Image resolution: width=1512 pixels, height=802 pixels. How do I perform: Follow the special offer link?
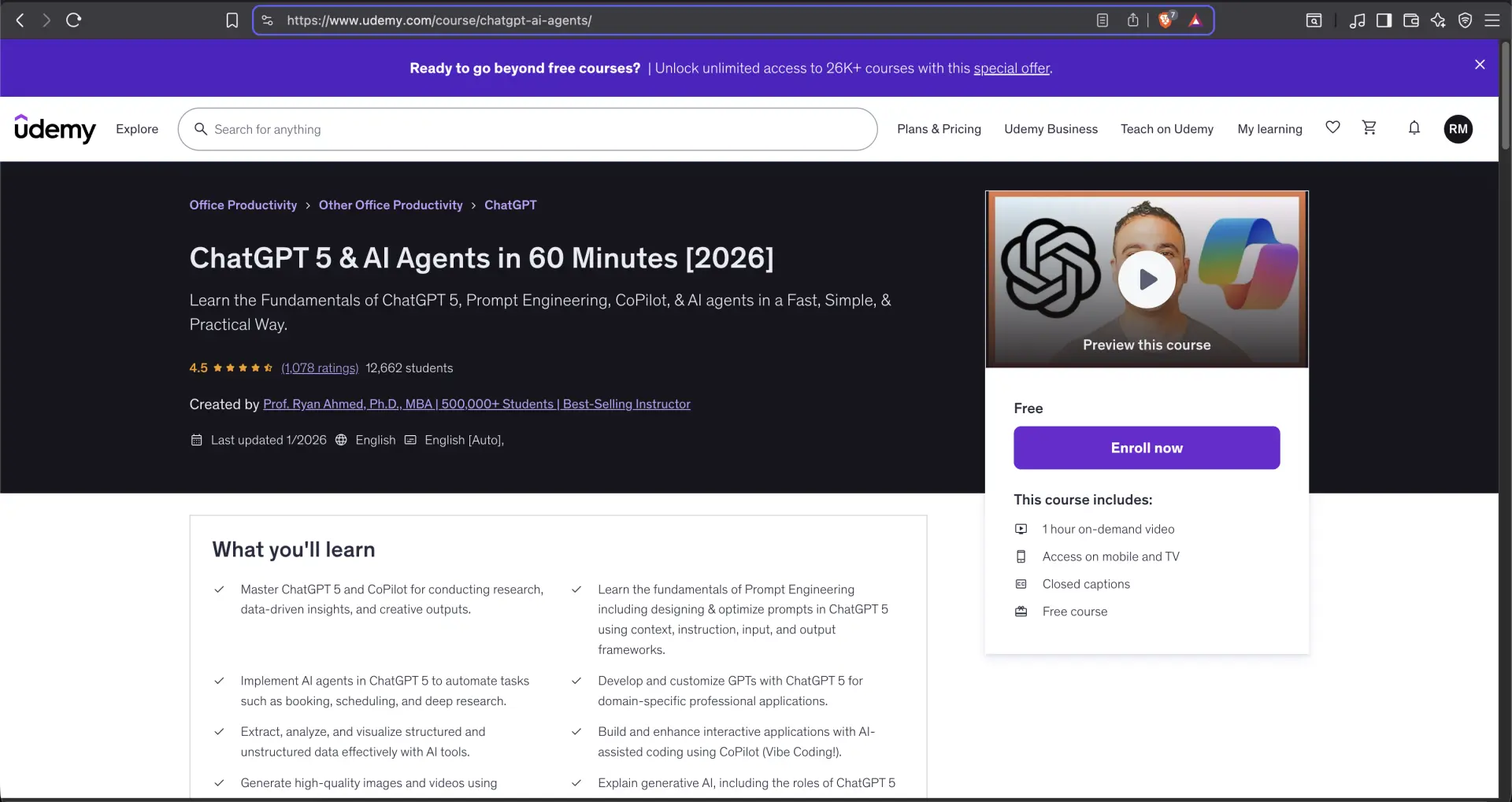(1011, 68)
